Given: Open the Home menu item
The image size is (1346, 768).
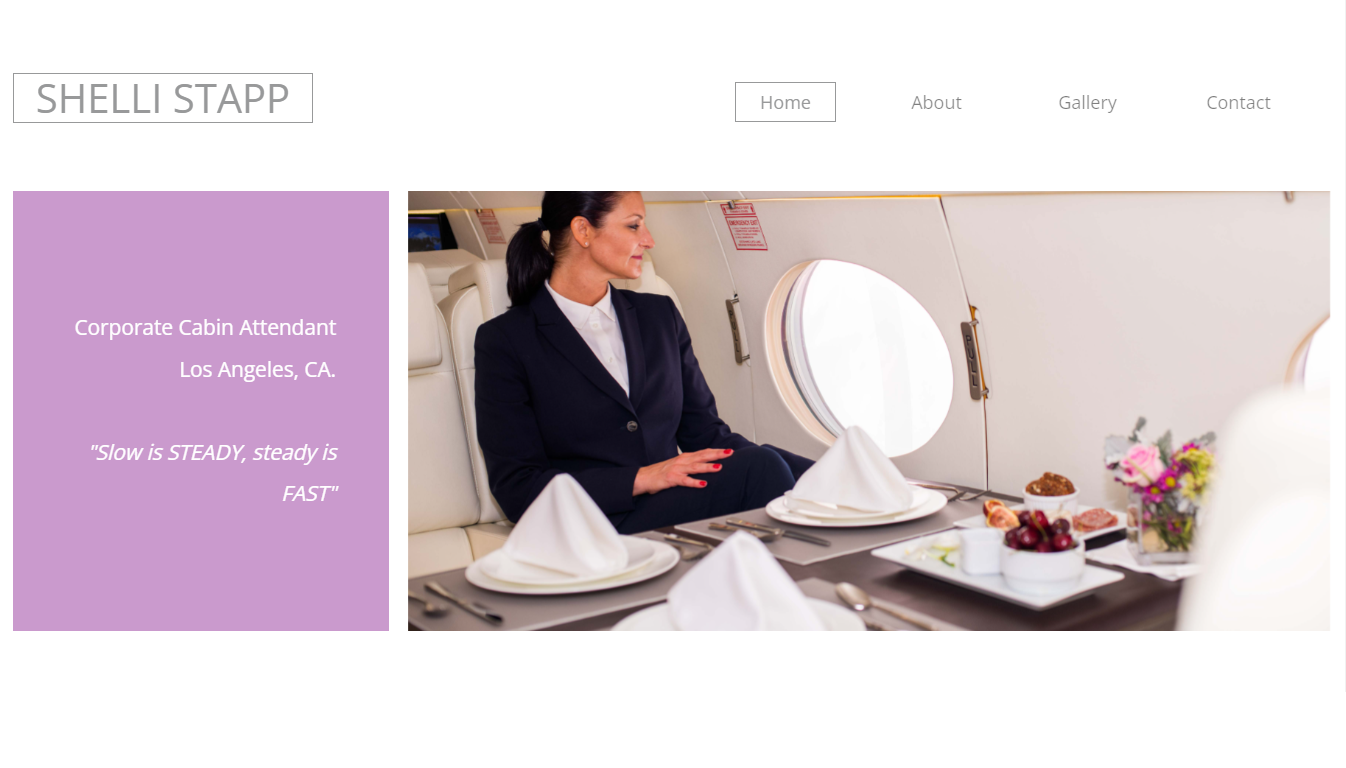Looking at the screenshot, I should click(785, 102).
